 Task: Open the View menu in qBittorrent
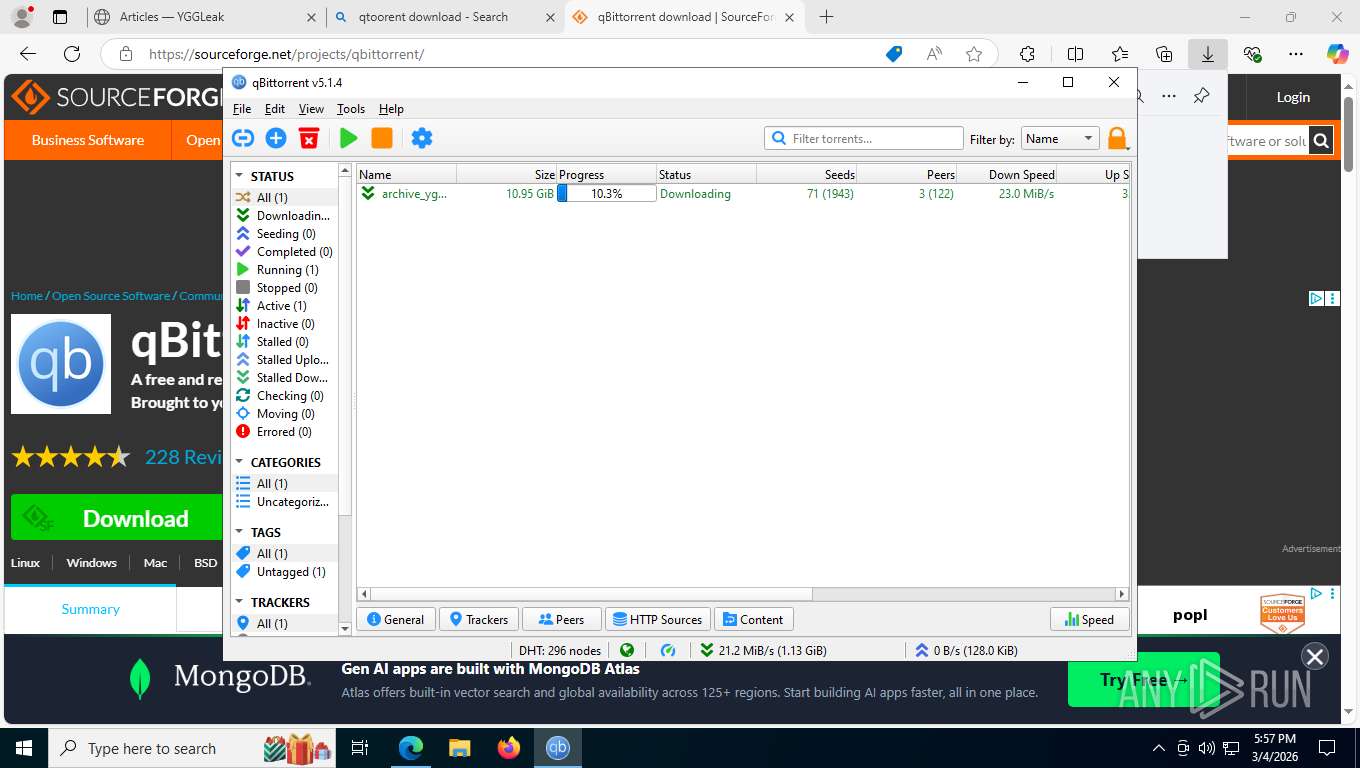(311, 109)
